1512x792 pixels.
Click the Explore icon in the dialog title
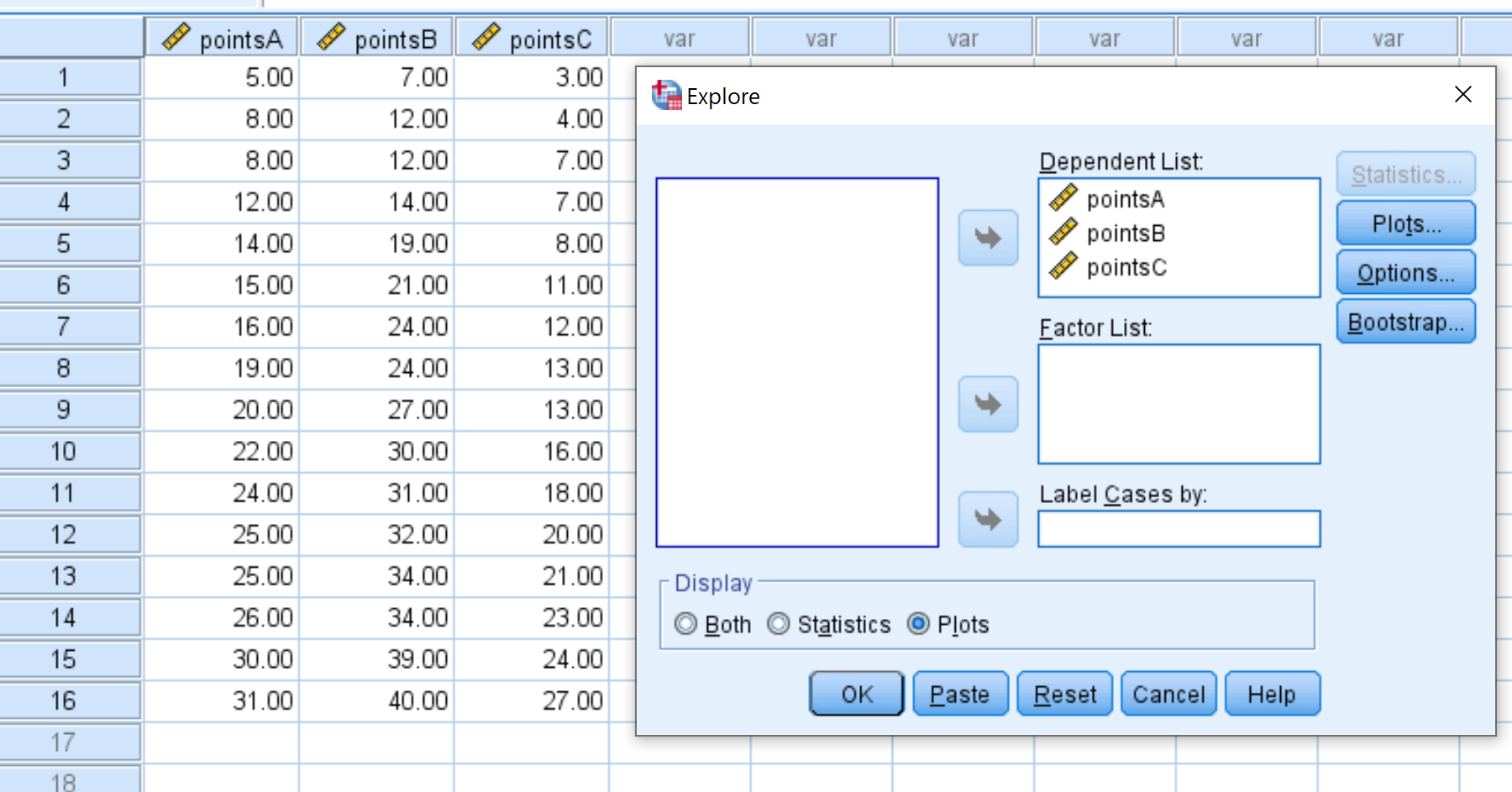pyautogui.click(x=665, y=94)
